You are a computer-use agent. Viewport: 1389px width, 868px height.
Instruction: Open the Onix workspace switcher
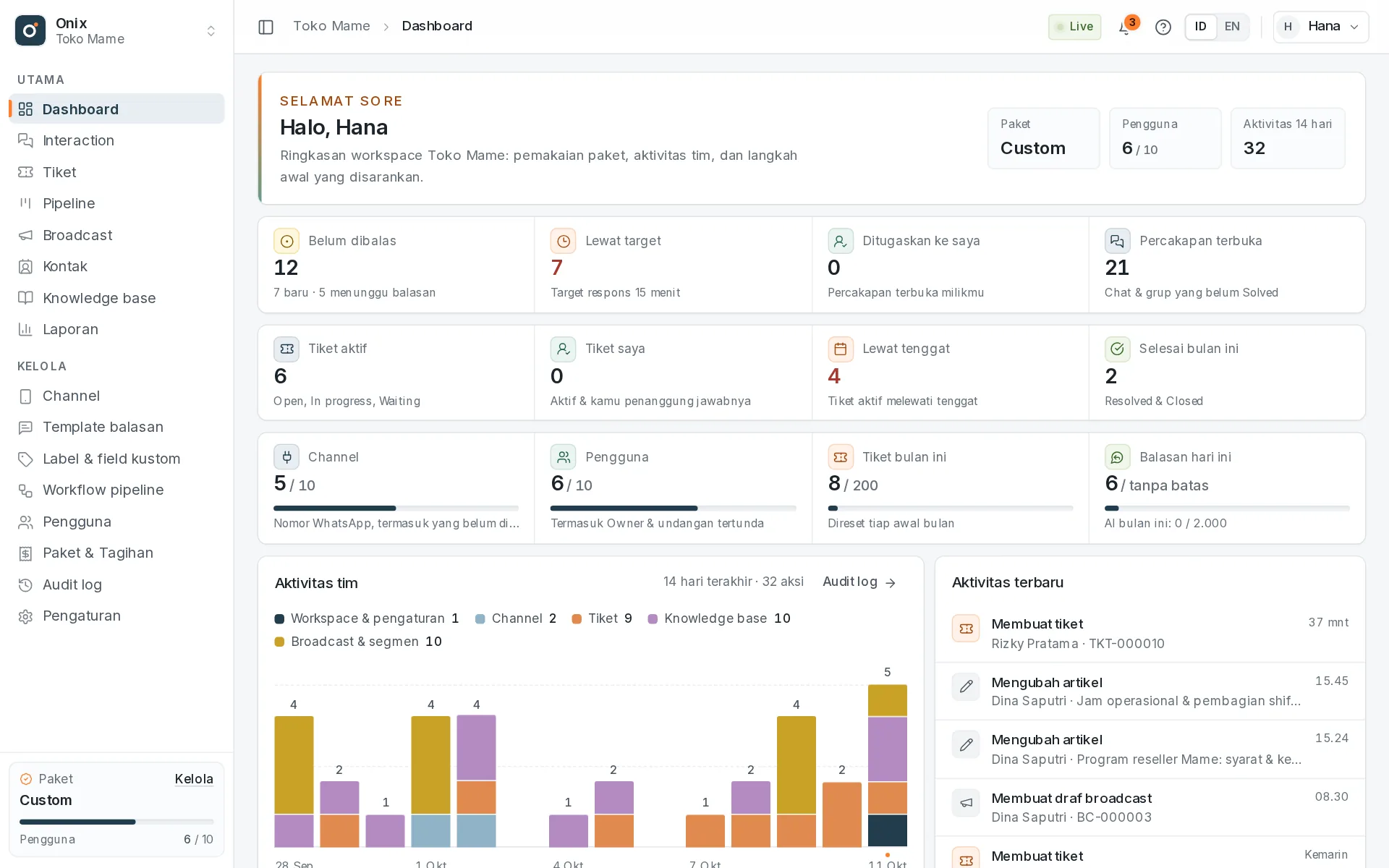pos(116,30)
